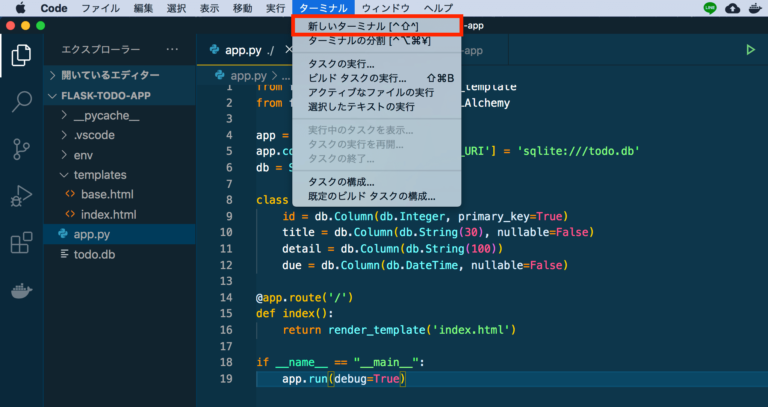
Task: Open the Run and Debug view
Action: [x=21, y=196]
